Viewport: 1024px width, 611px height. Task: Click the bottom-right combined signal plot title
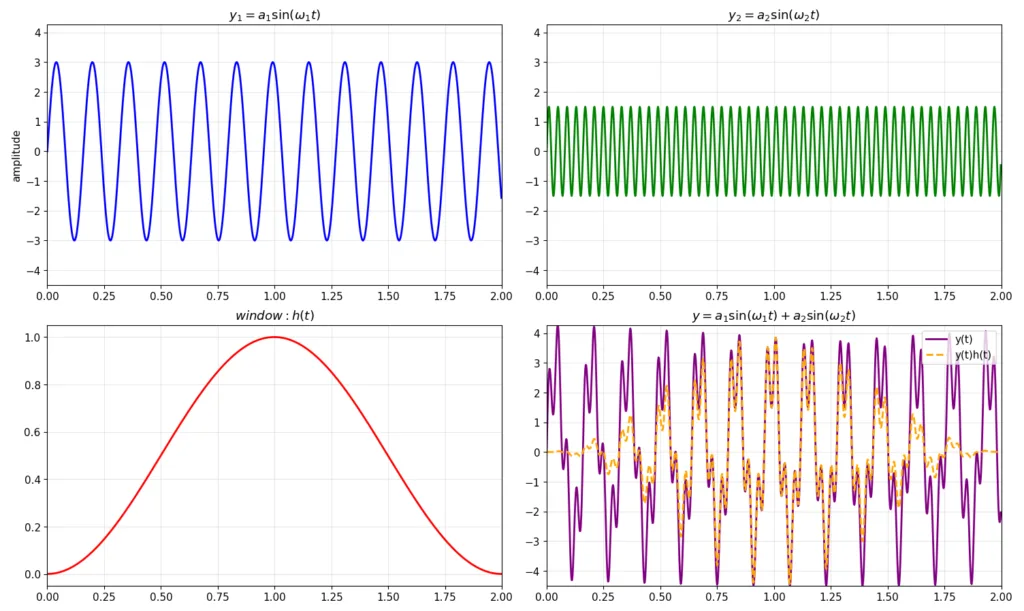pos(774,316)
